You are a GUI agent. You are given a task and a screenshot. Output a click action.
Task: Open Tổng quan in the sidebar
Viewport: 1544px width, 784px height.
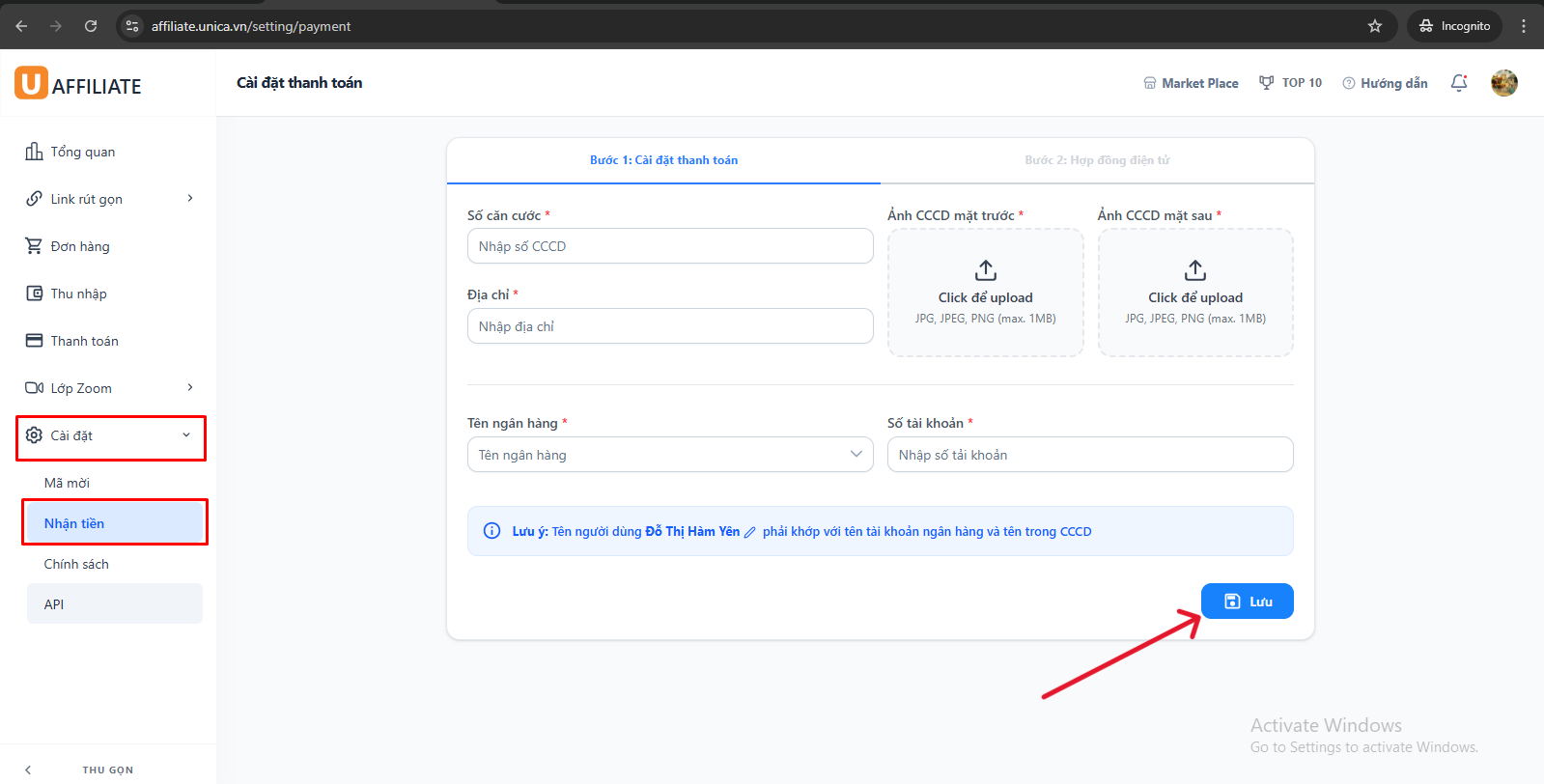(82, 152)
